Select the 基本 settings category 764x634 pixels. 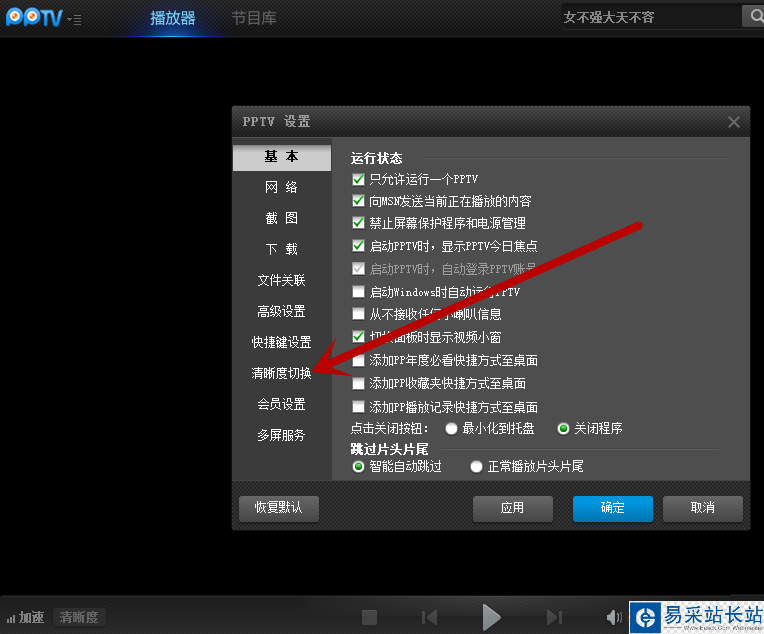tap(282, 157)
